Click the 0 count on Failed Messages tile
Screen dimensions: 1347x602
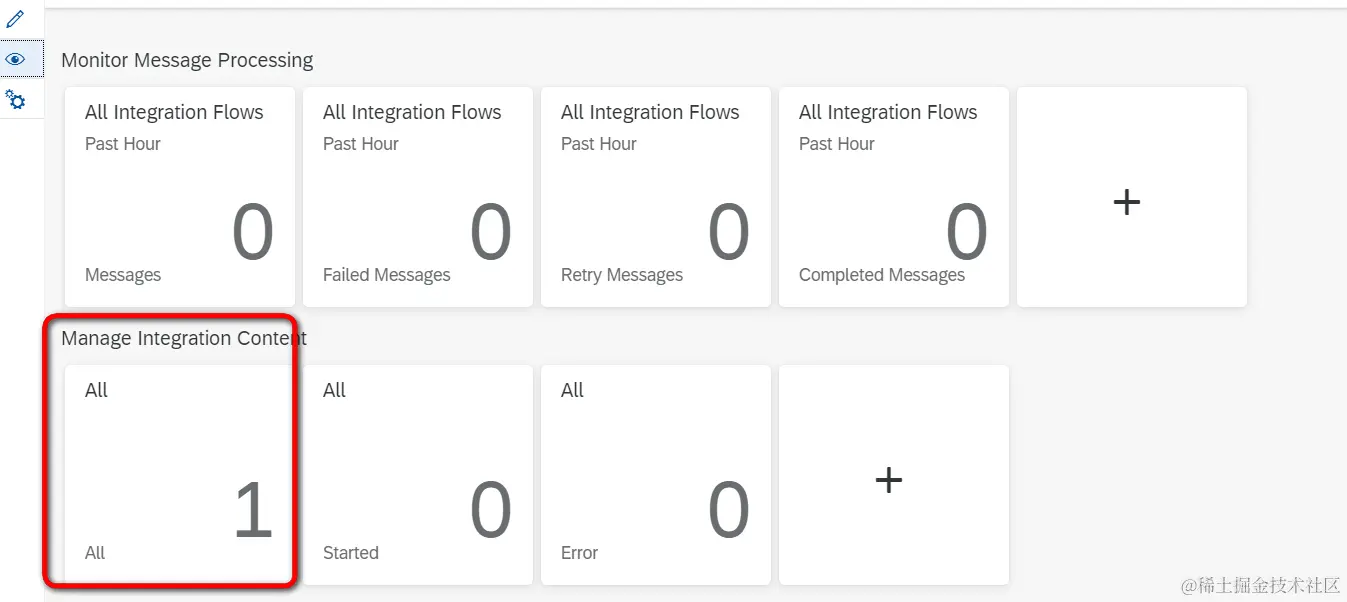(490, 232)
